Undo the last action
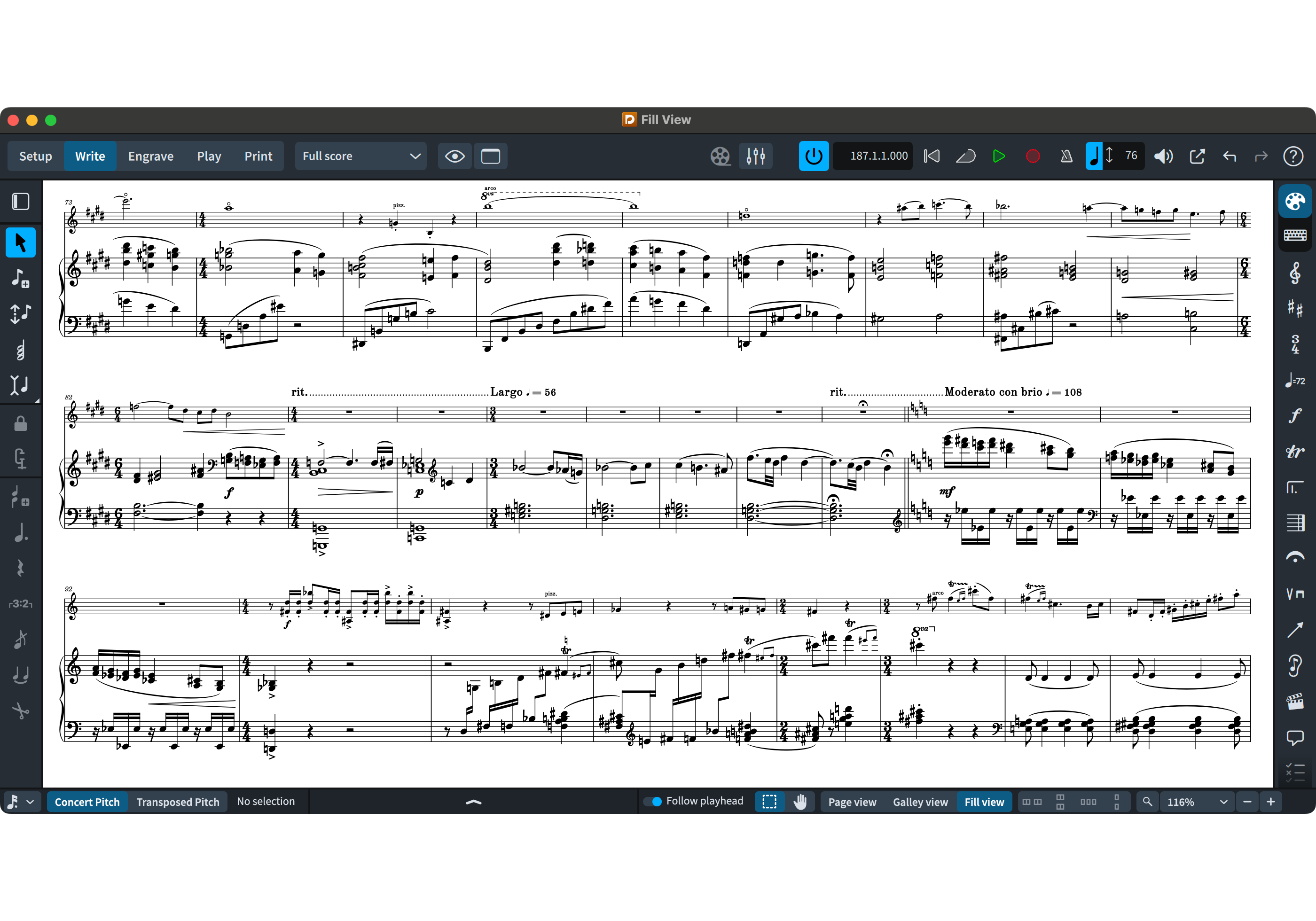1316x921 pixels. (1230, 156)
